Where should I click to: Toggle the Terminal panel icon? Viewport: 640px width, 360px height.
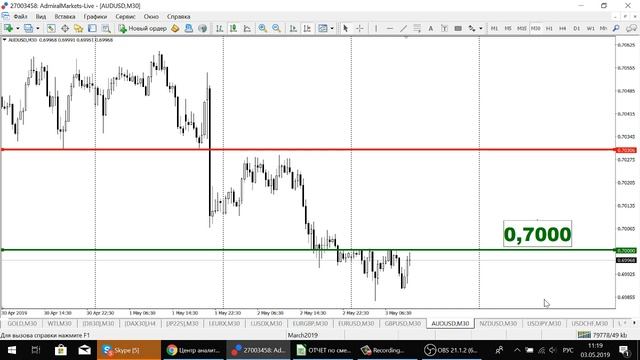tap(92, 28)
